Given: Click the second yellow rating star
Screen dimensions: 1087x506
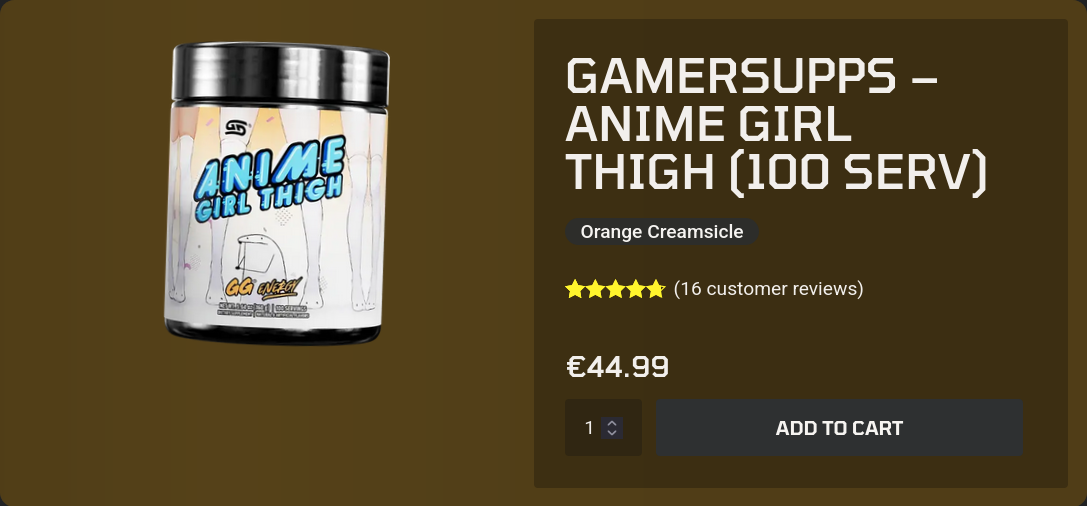Looking at the screenshot, I should [595, 289].
